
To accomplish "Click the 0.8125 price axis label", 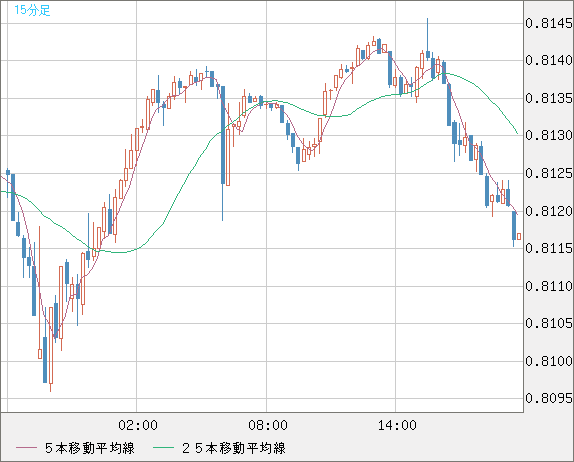I will pyautogui.click(x=549, y=173).
